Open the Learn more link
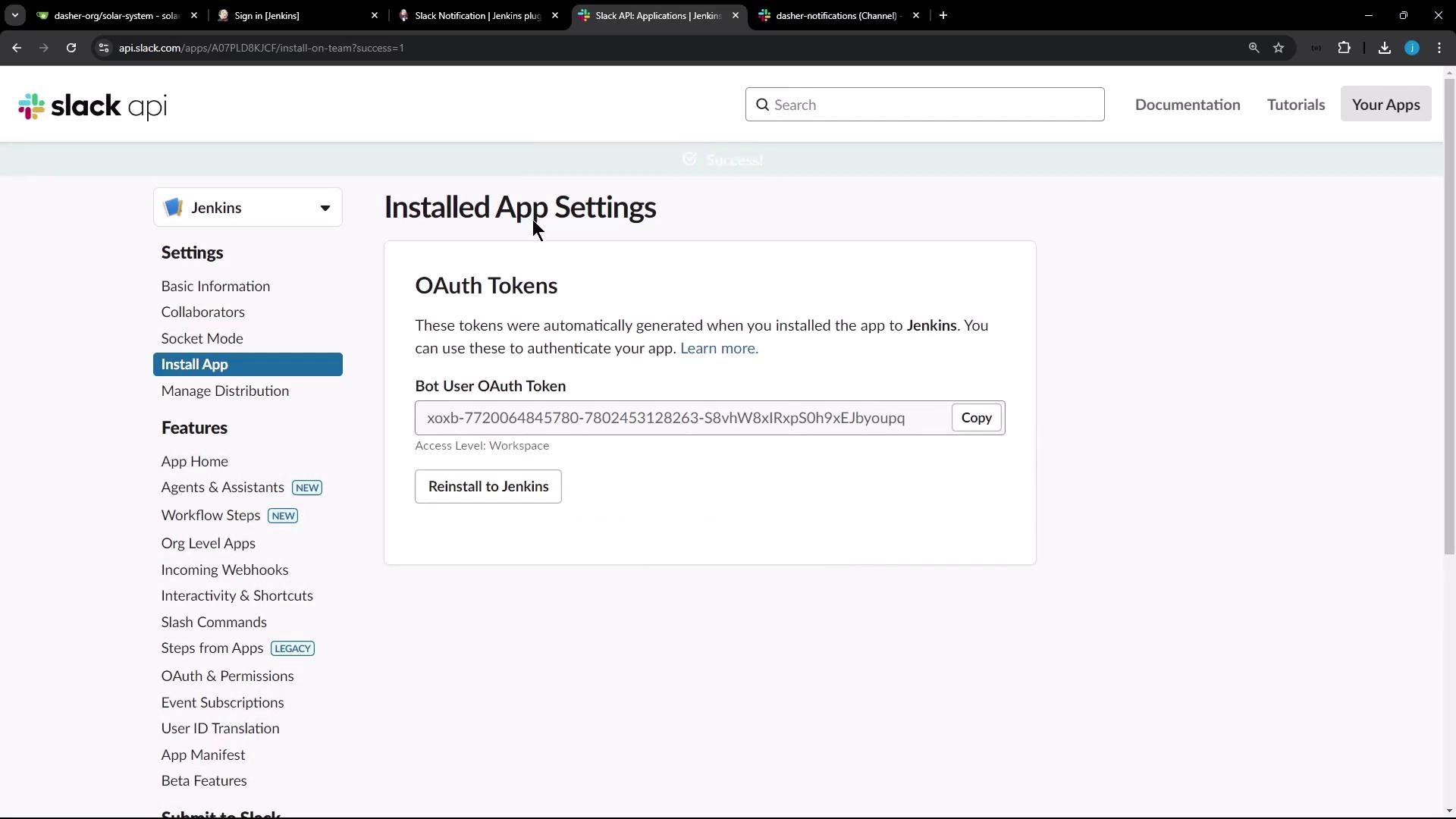 click(719, 348)
